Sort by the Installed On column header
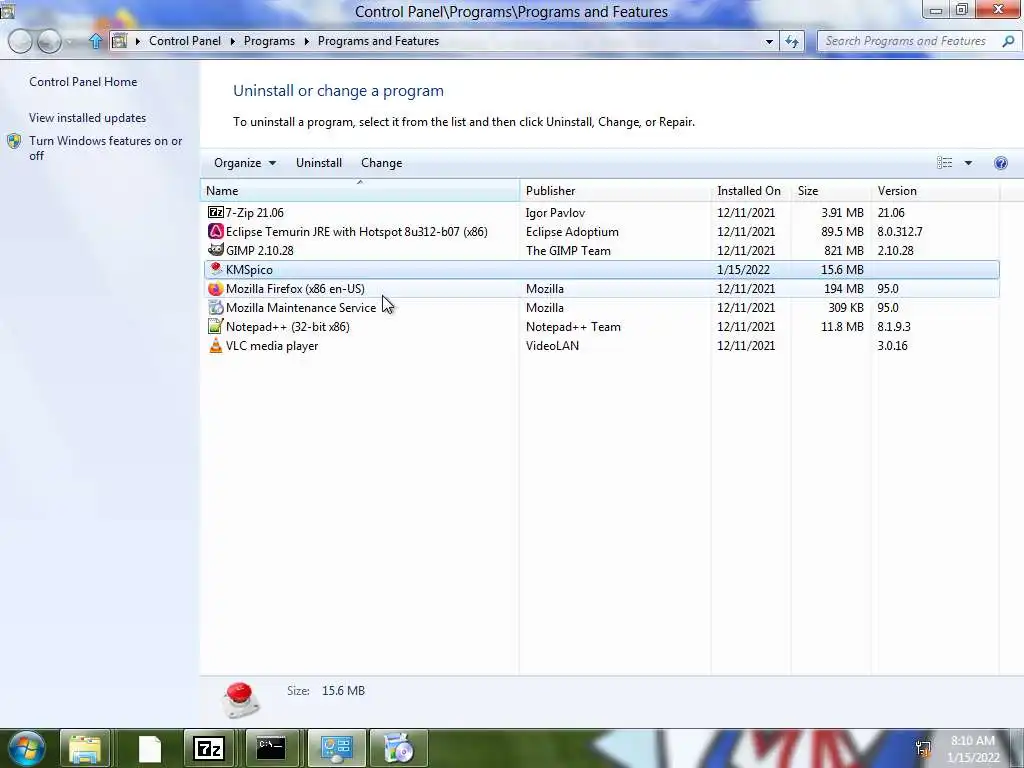Viewport: 1024px width, 768px height. pos(751,191)
